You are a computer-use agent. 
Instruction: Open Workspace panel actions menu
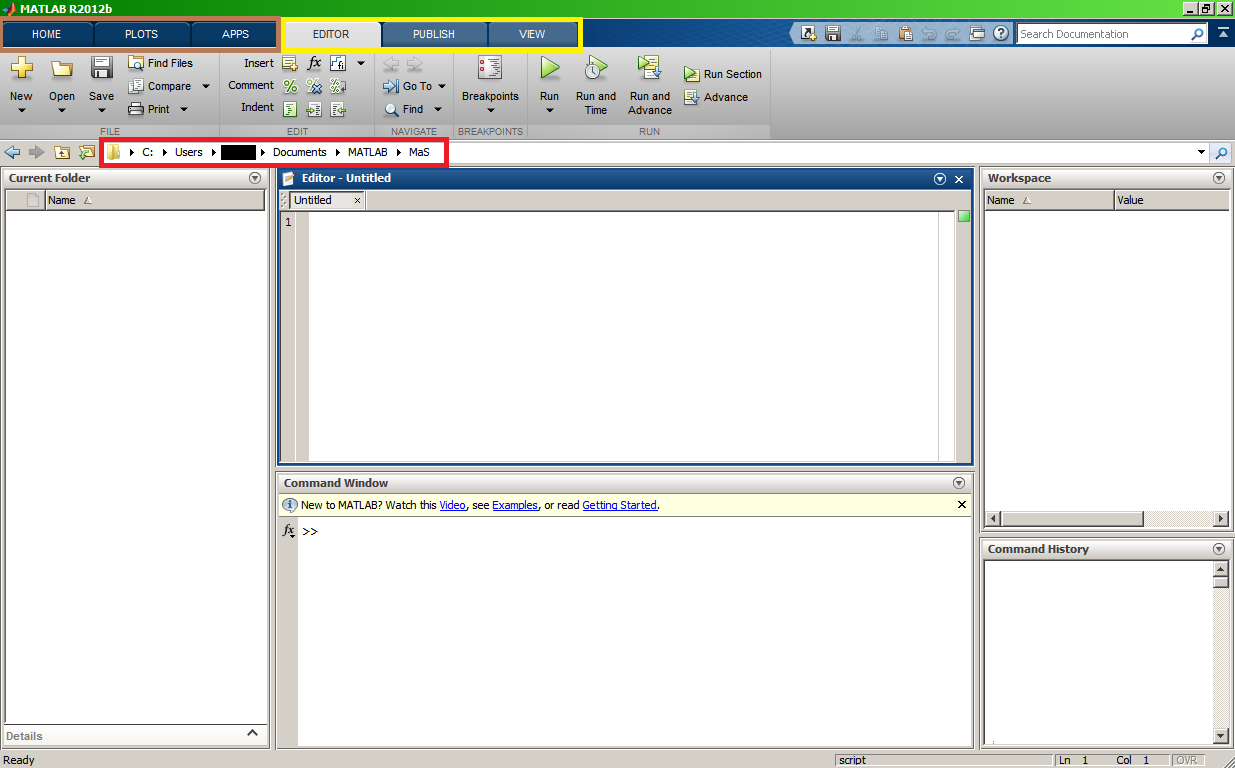tap(1218, 178)
